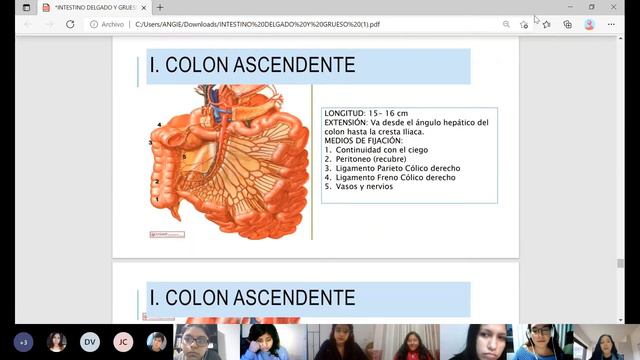640x360 pixels.
Task: Open browser Settings and more menu
Action: point(611,24)
